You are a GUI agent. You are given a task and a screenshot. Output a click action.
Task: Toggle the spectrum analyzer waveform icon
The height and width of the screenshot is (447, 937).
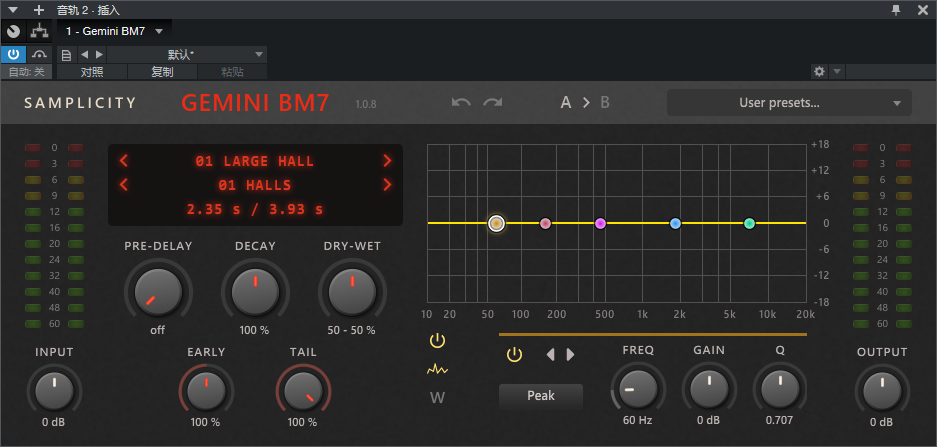pyautogui.click(x=437, y=369)
